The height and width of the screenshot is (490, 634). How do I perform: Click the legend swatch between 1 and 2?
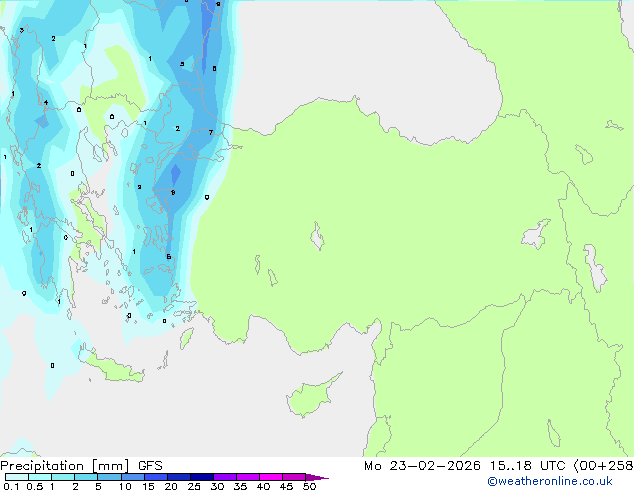click(x=63, y=477)
